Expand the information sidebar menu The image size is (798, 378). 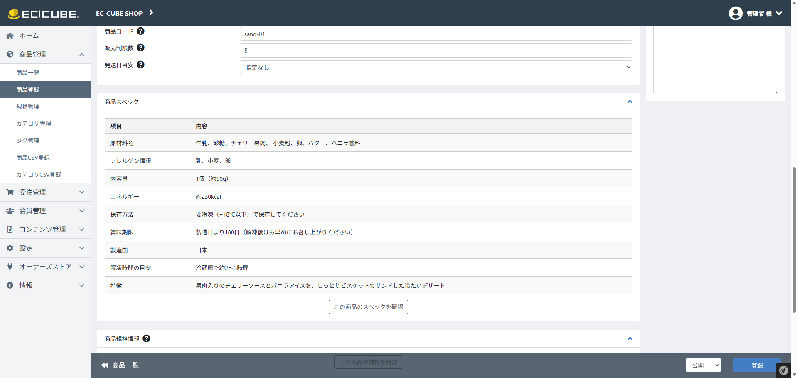tap(82, 285)
